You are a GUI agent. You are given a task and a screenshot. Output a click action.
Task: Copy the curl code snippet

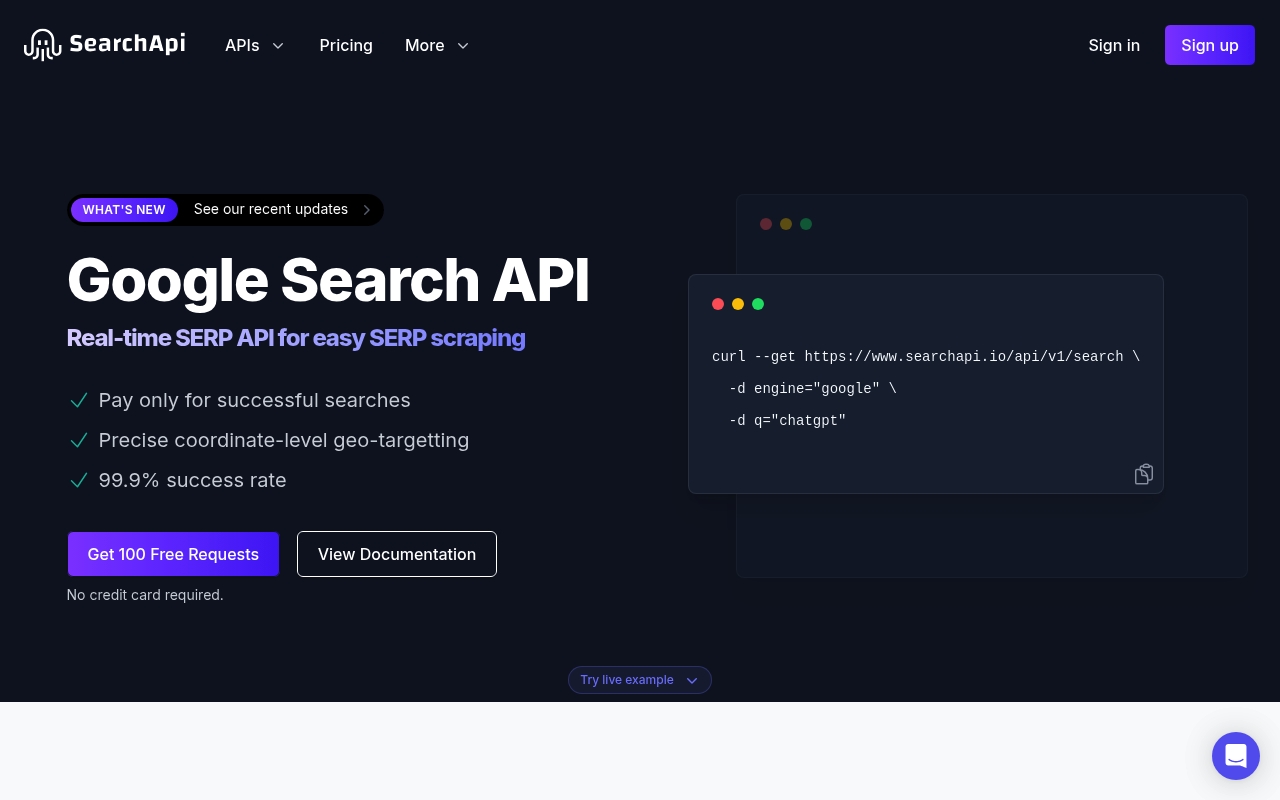coord(1144,474)
